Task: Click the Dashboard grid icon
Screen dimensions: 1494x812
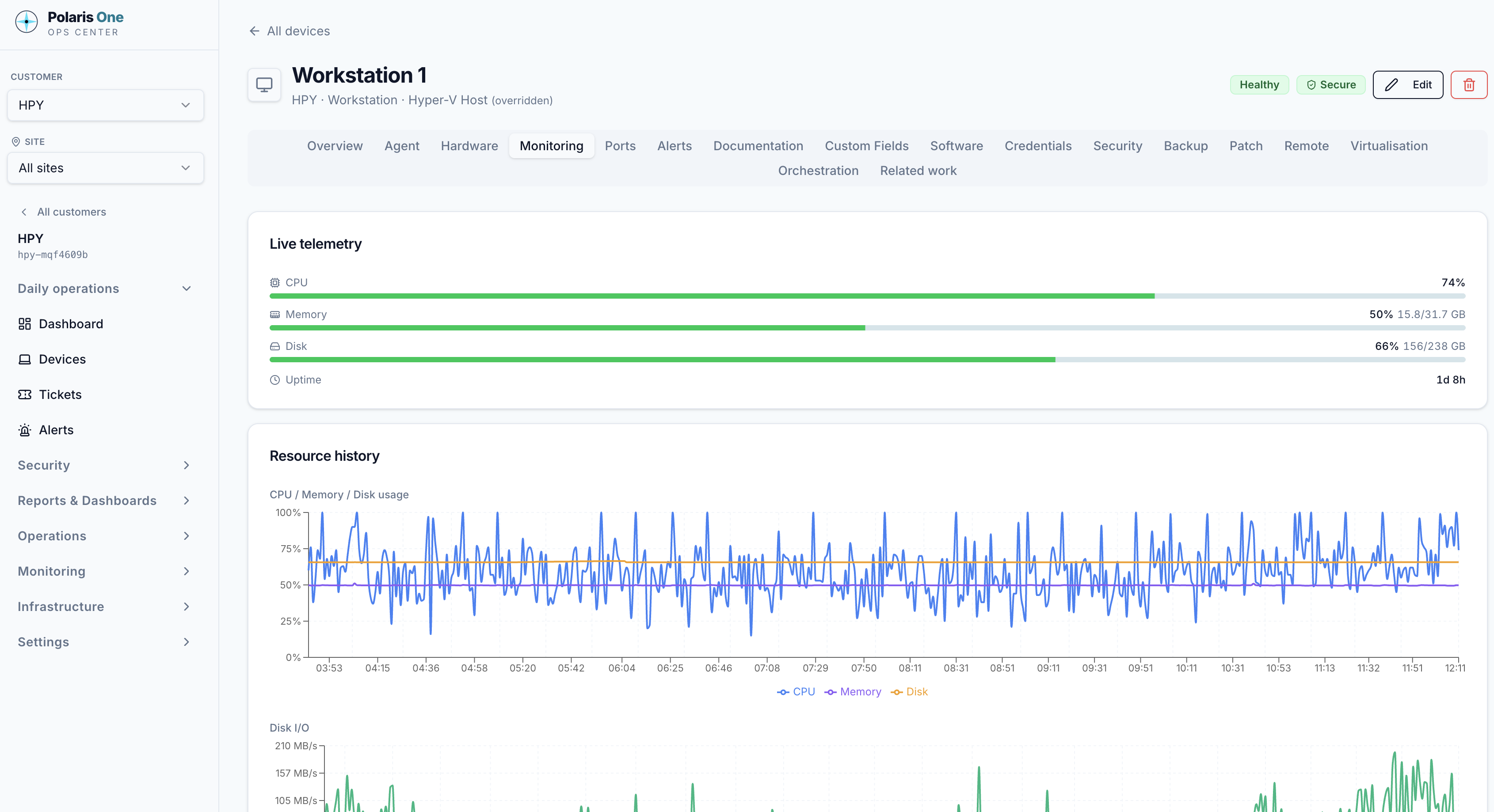Action: click(24, 324)
